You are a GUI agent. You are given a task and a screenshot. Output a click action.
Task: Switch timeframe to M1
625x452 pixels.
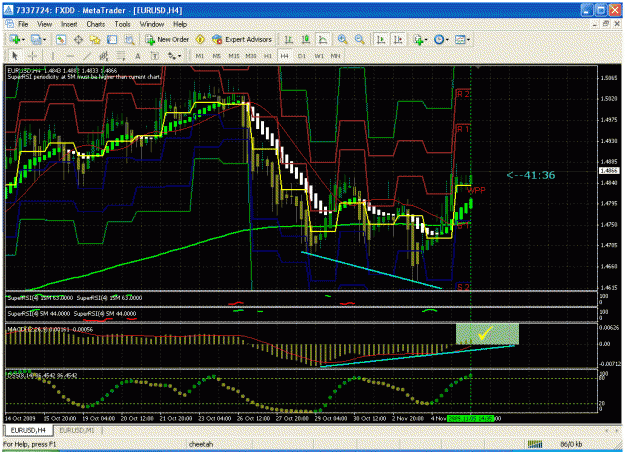(x=200, y=56)
